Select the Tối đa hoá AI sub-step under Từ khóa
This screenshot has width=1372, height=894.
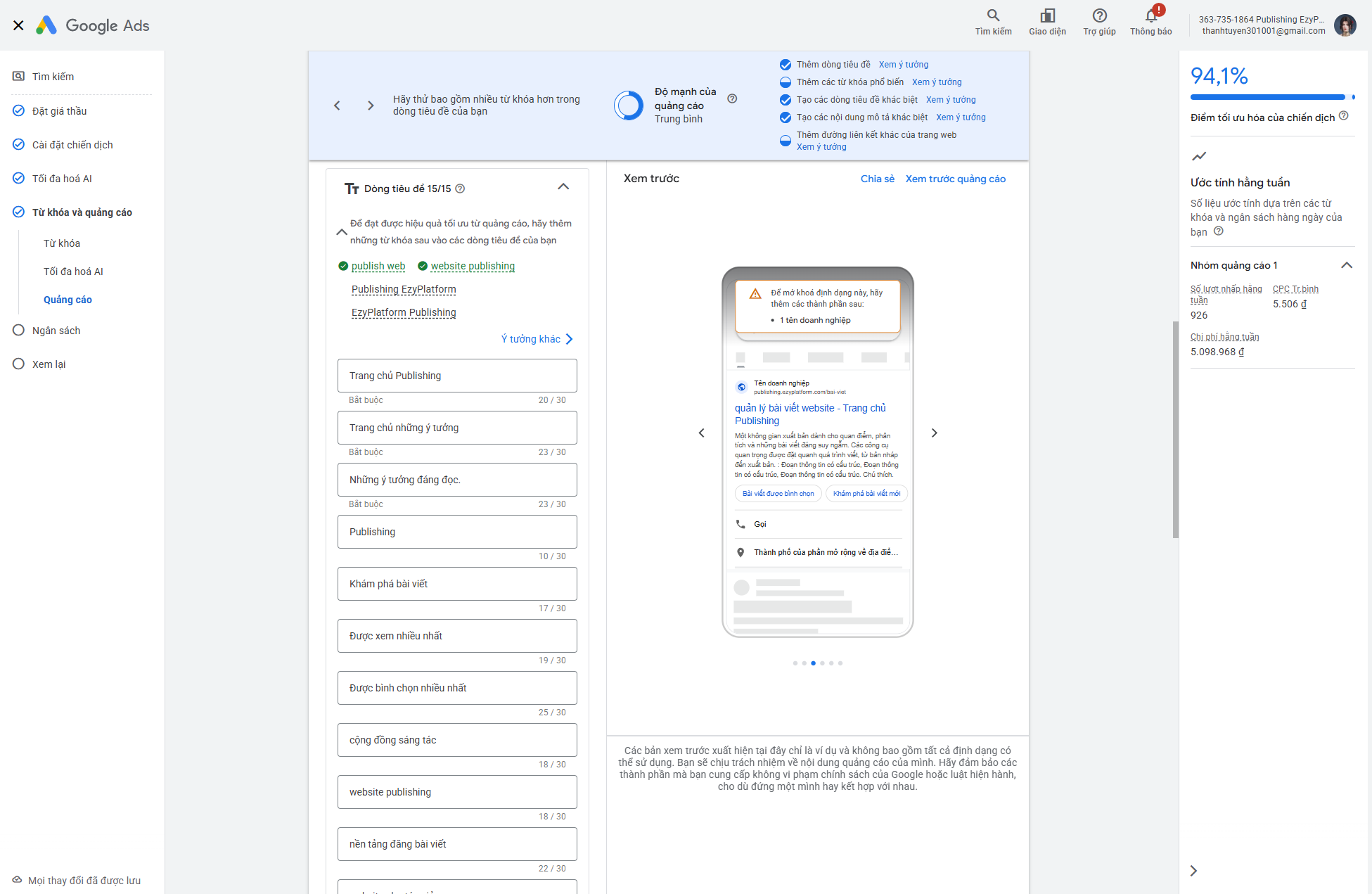tap(73, 272)
